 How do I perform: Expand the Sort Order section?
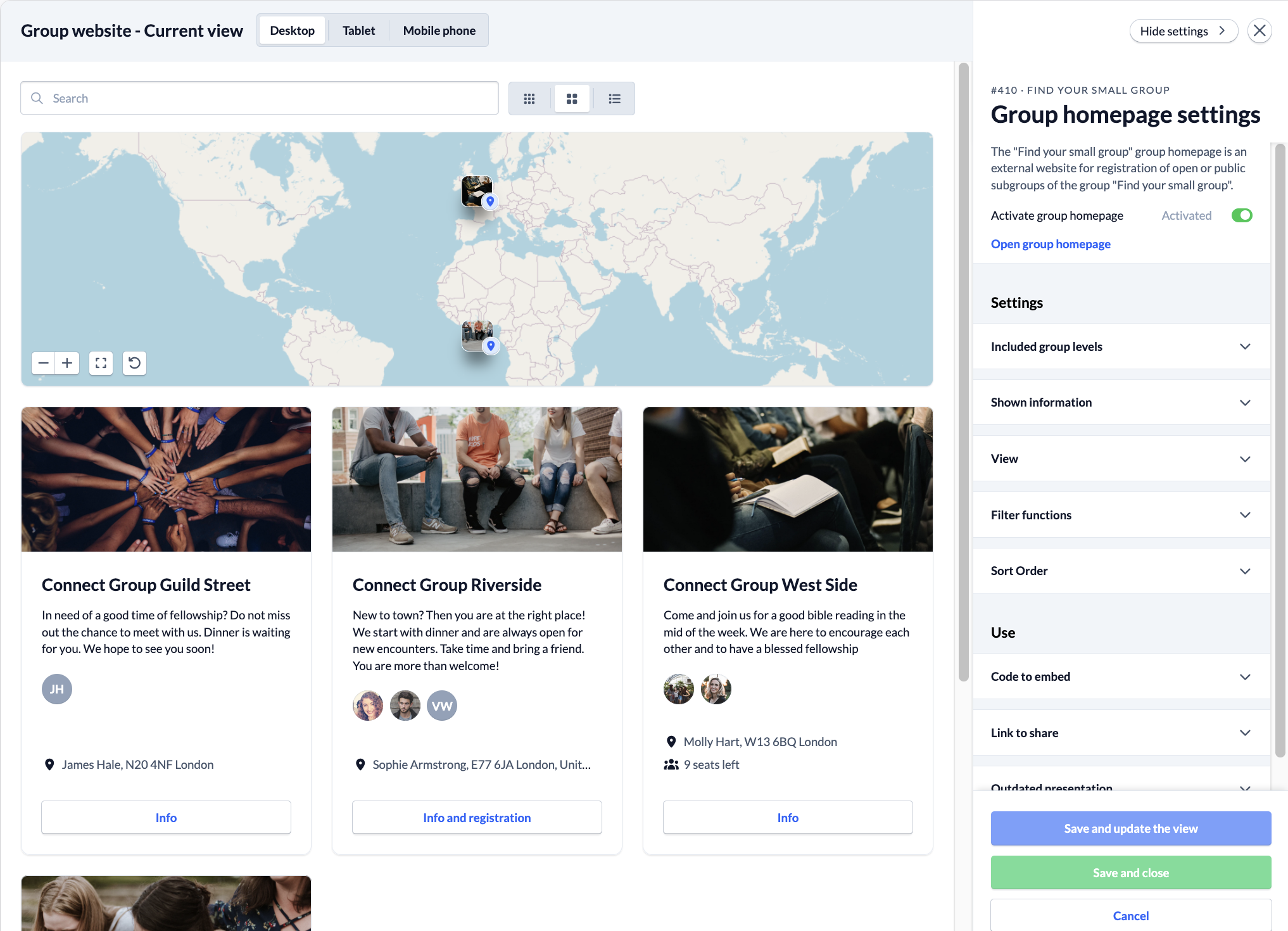click(x=1121, y=571)
